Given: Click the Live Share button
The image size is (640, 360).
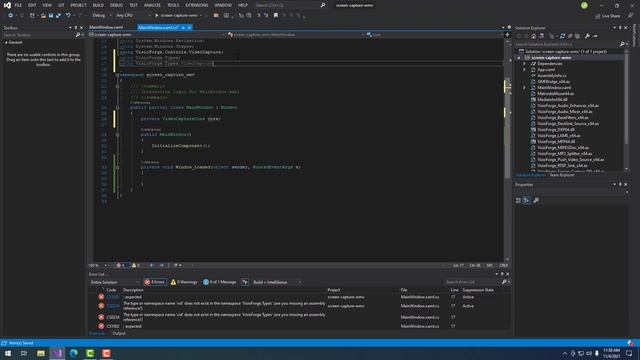Looking at the screenshot, I should tap(607, 16).
